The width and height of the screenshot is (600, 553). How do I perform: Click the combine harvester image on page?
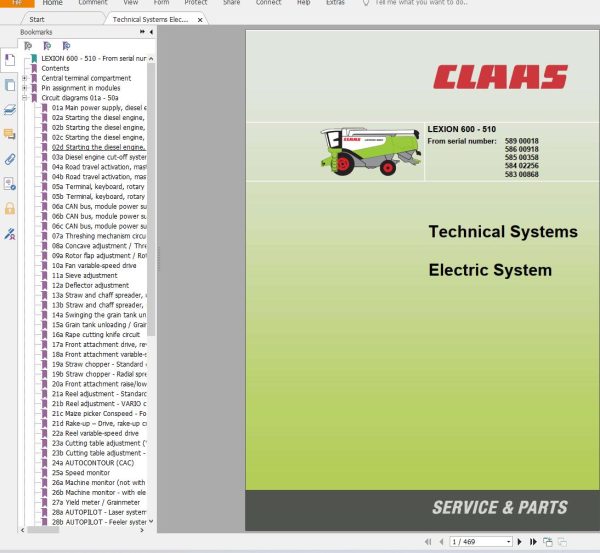[x=370, y=152]
